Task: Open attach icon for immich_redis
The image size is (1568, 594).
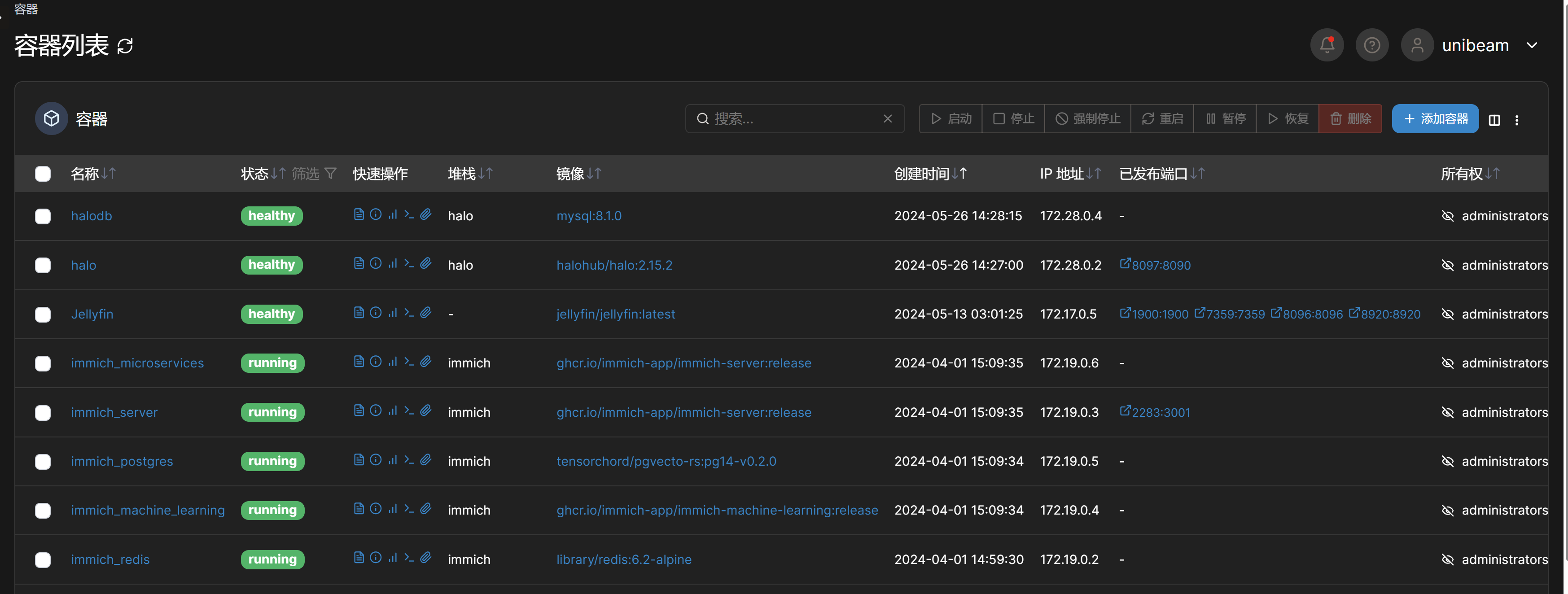Action: click(x=426, y=558)
